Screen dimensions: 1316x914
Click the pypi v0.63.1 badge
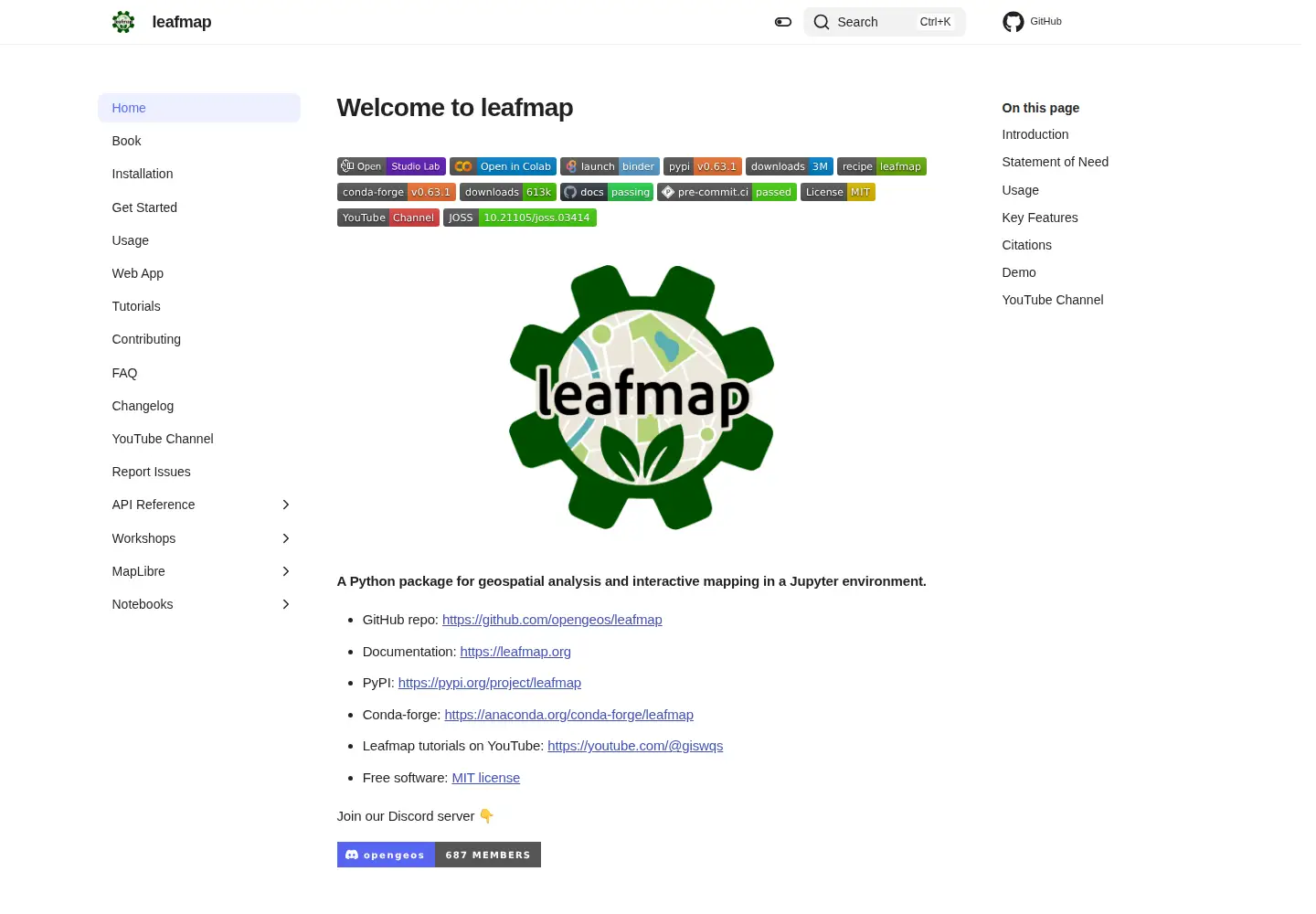tap(703, 166)
